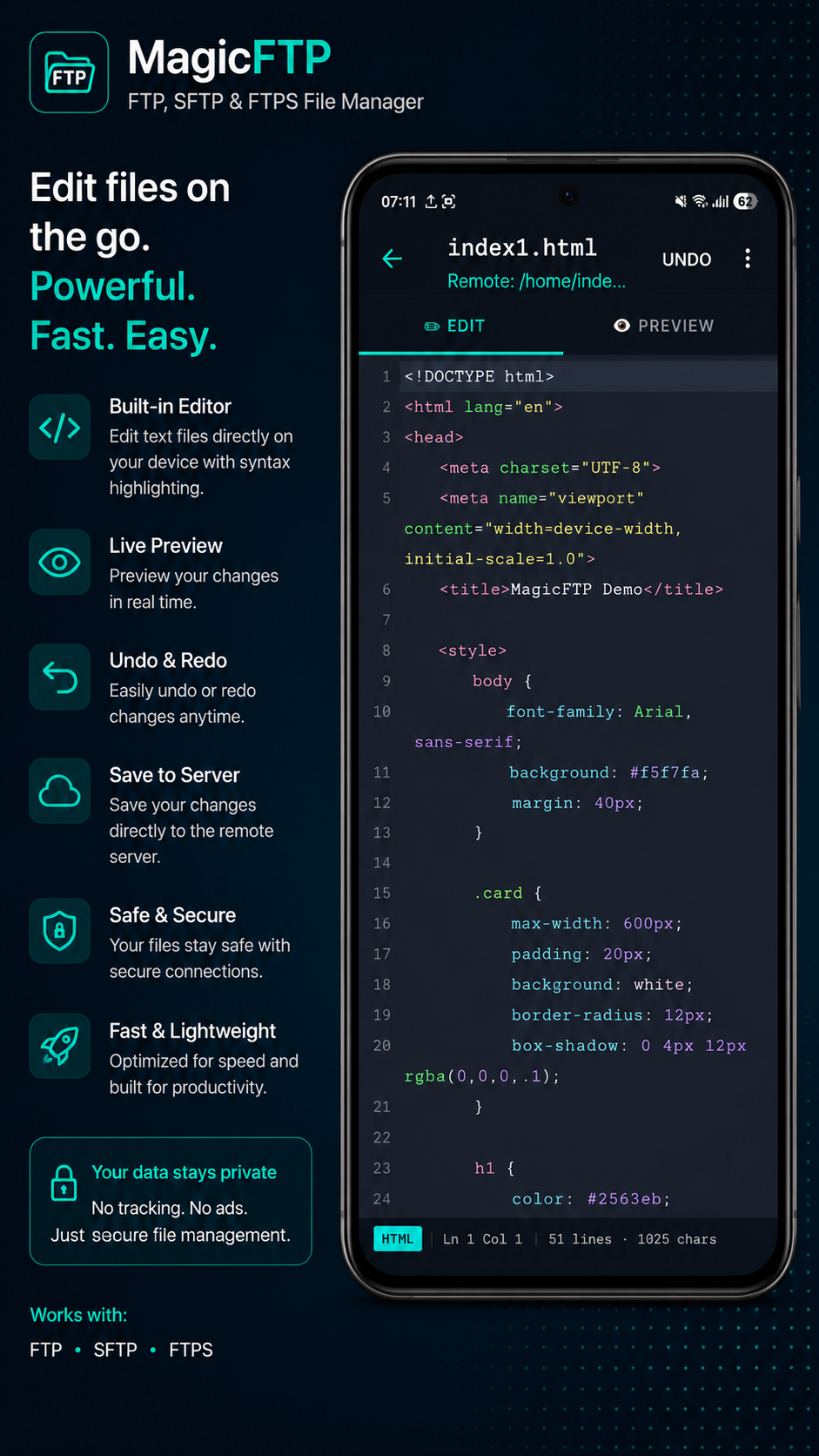819x1456 pixels.
Task: Click the Remote: /home/inde... path text
Action: 536,281
